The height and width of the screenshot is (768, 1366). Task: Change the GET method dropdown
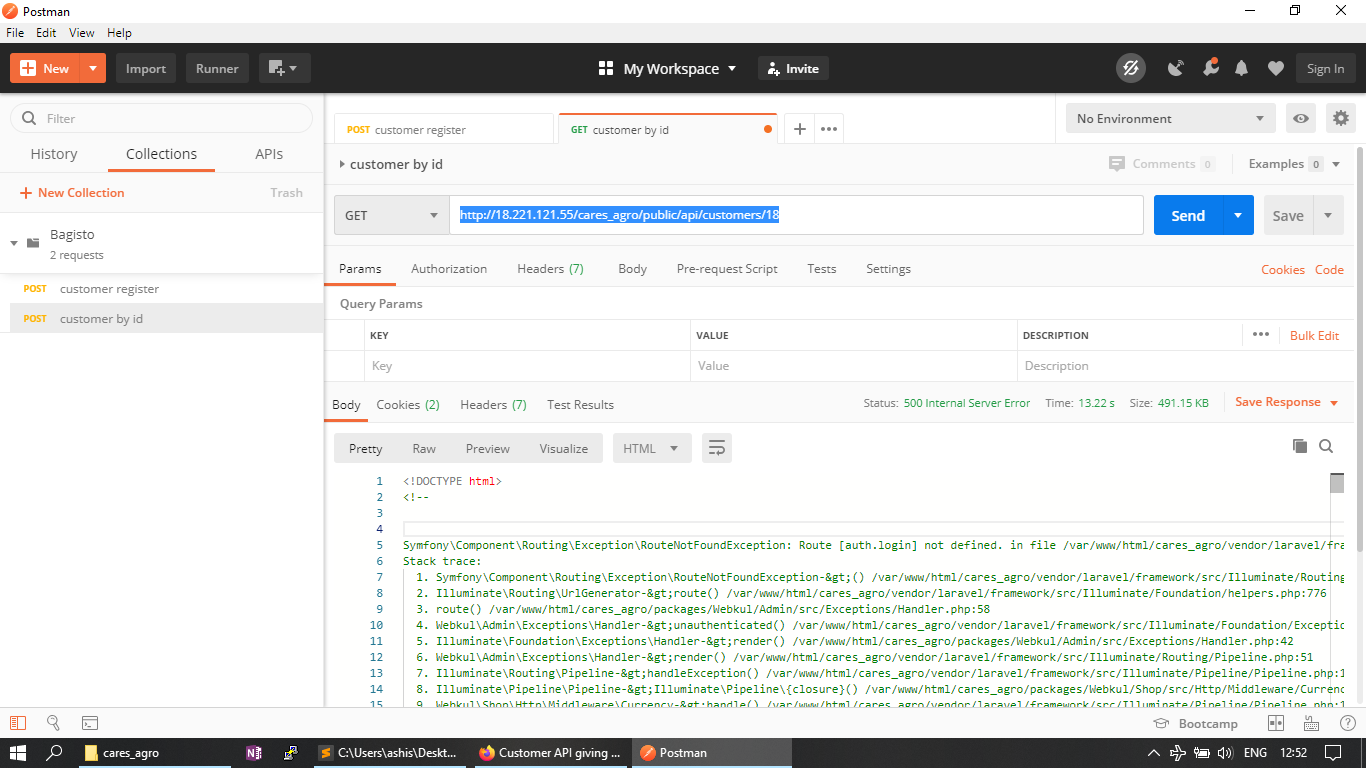[391, 215]
